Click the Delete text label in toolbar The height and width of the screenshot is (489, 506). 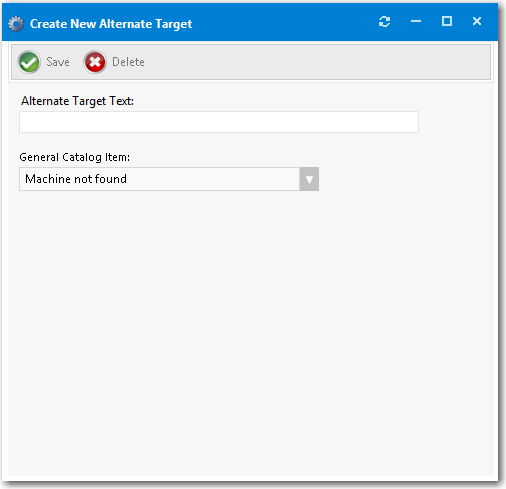pos(128,62)
